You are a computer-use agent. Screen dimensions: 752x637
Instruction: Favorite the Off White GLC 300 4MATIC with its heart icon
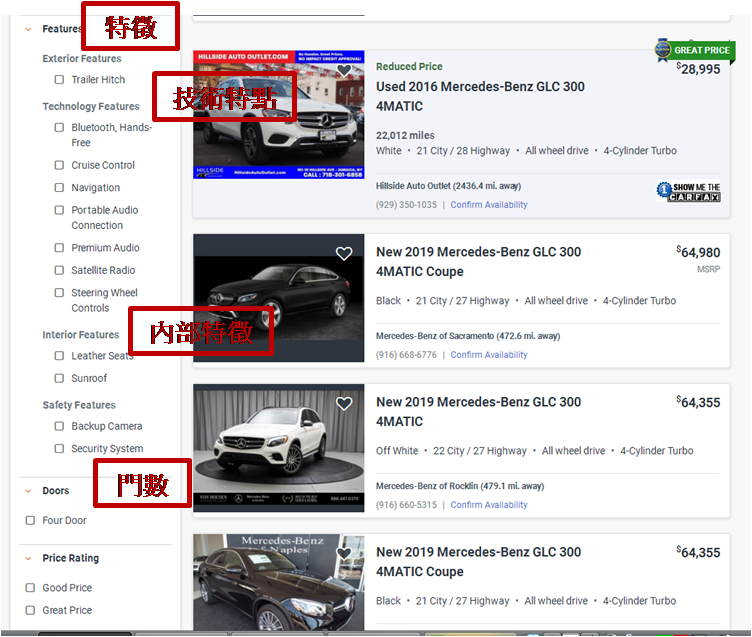tap(344, 403)
